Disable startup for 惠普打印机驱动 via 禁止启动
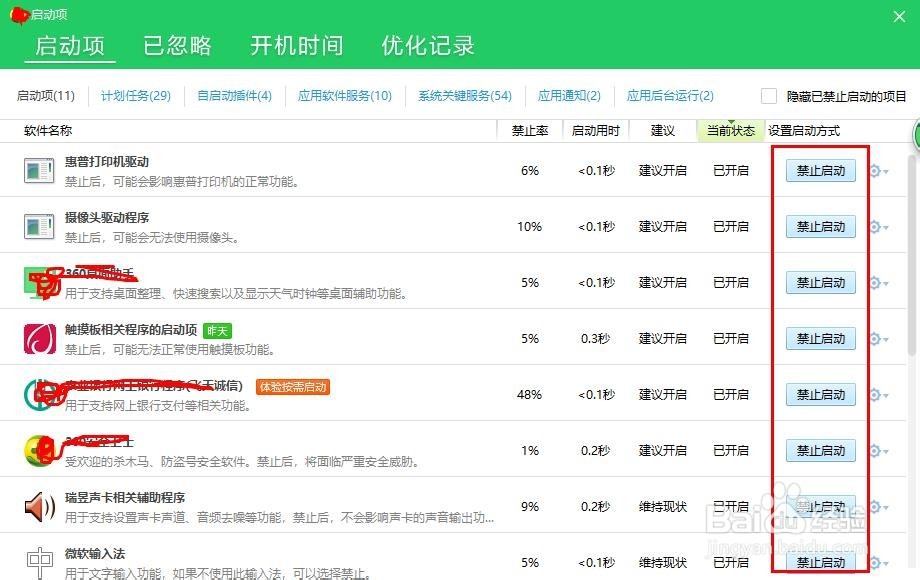 coord(820,170)
